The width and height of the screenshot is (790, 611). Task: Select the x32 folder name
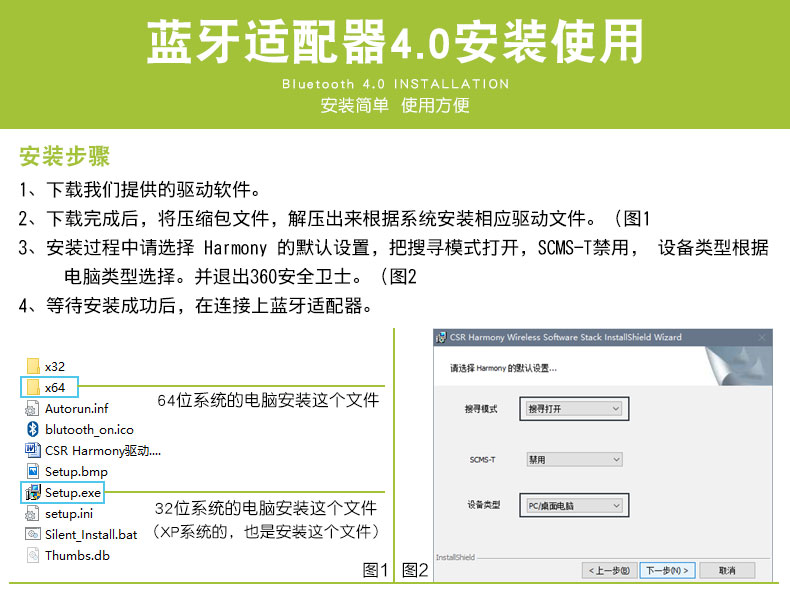[55, 367]
